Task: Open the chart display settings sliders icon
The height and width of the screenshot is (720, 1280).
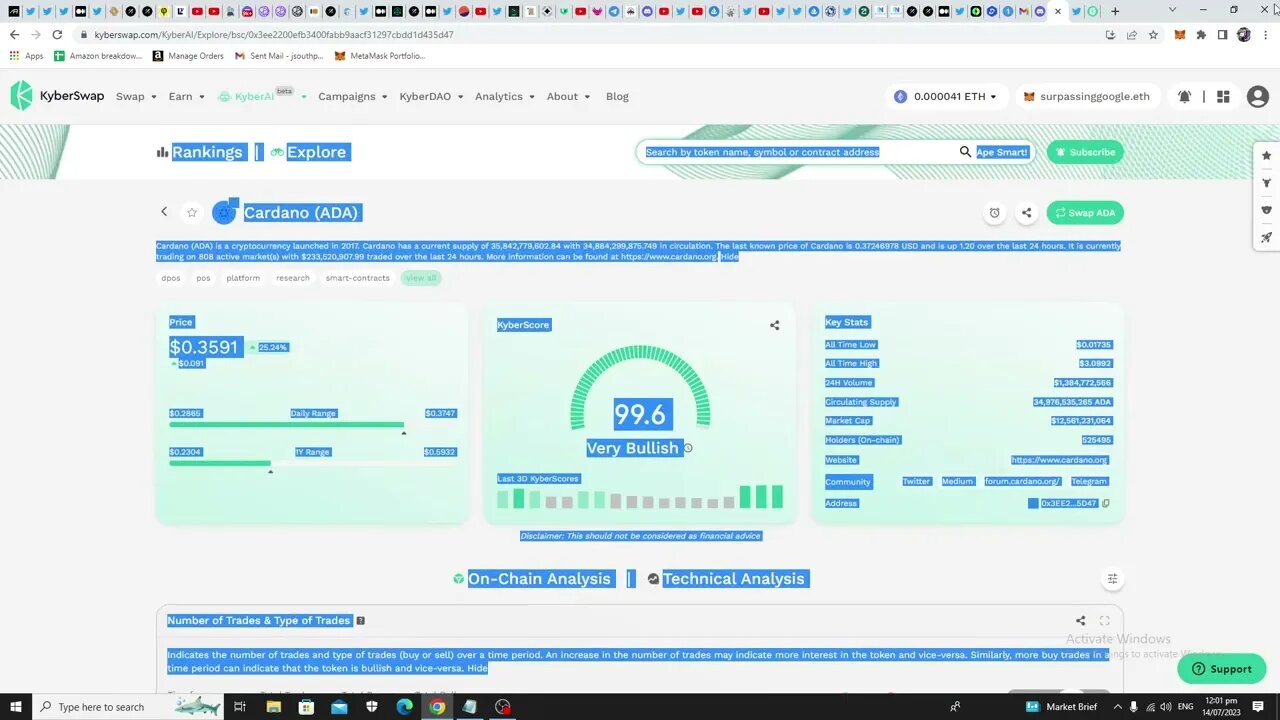Action: click(1112, 579)
